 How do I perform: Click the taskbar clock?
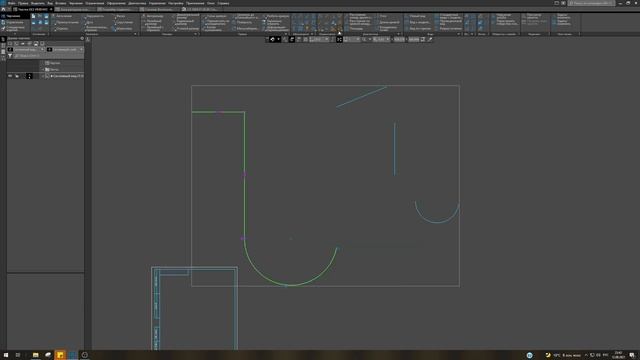618,355
